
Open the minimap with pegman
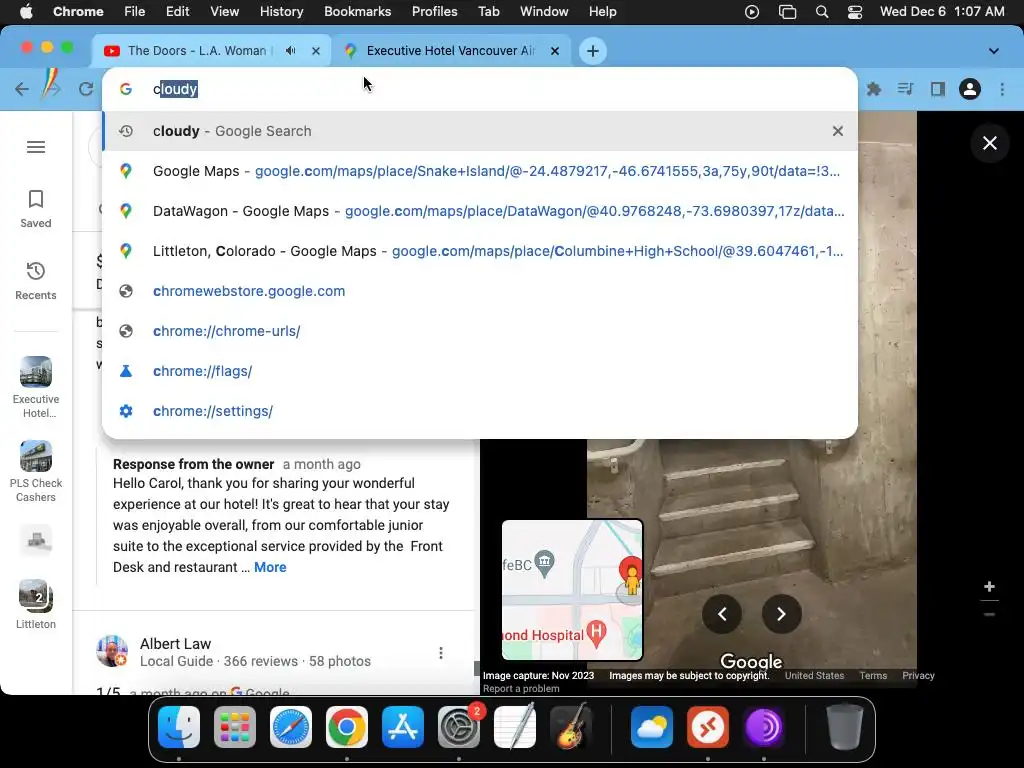[572, 590]
